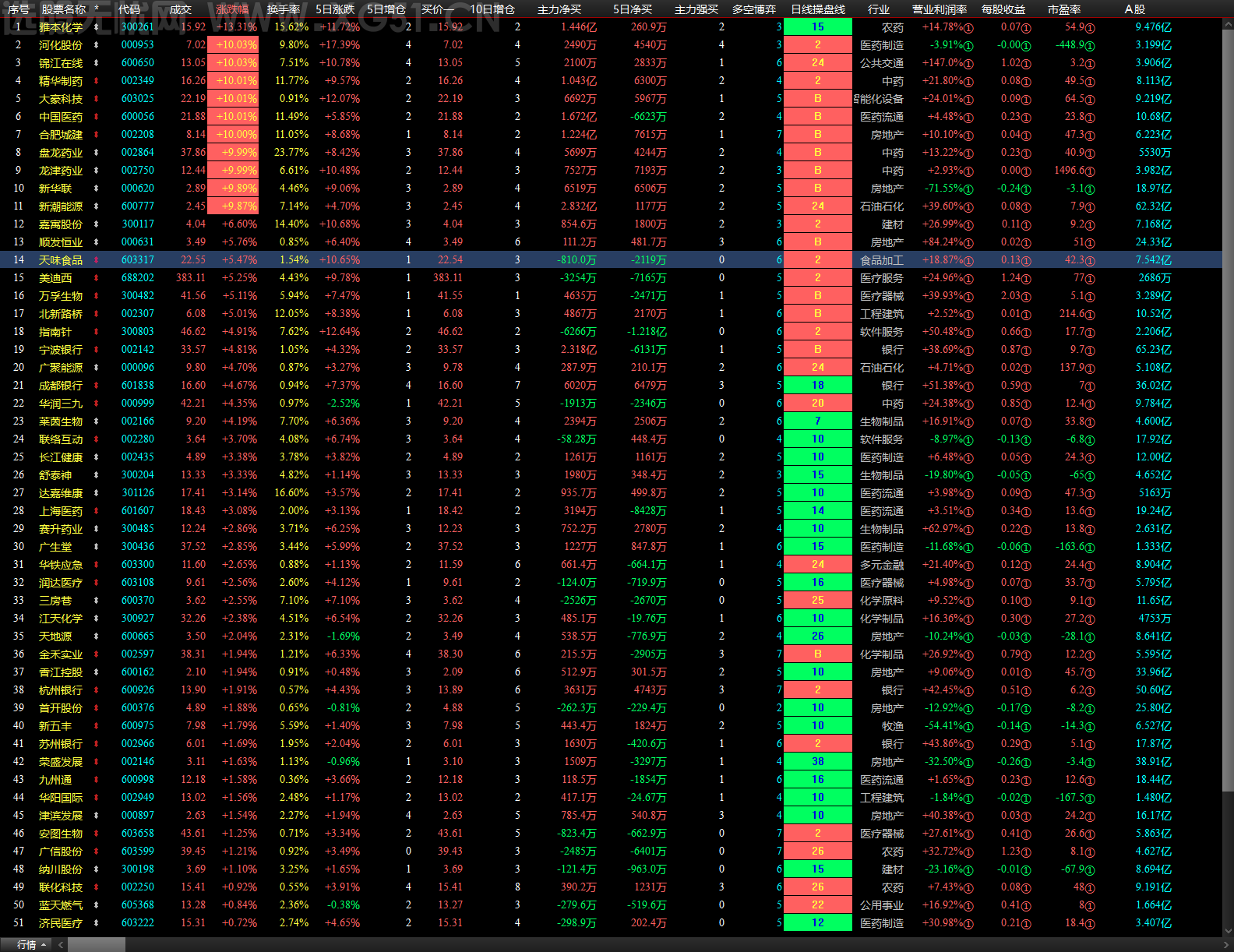Viewport: 1234px width, 952px height.
Task: Click the 每股收益 column header
Action: [x=1003, y=9]
